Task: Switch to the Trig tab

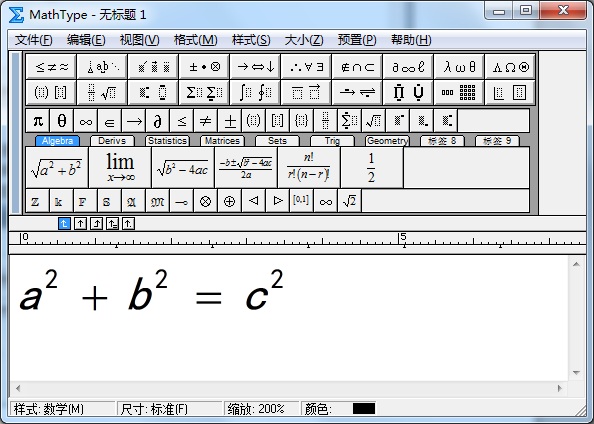Action: click(332, 141)
